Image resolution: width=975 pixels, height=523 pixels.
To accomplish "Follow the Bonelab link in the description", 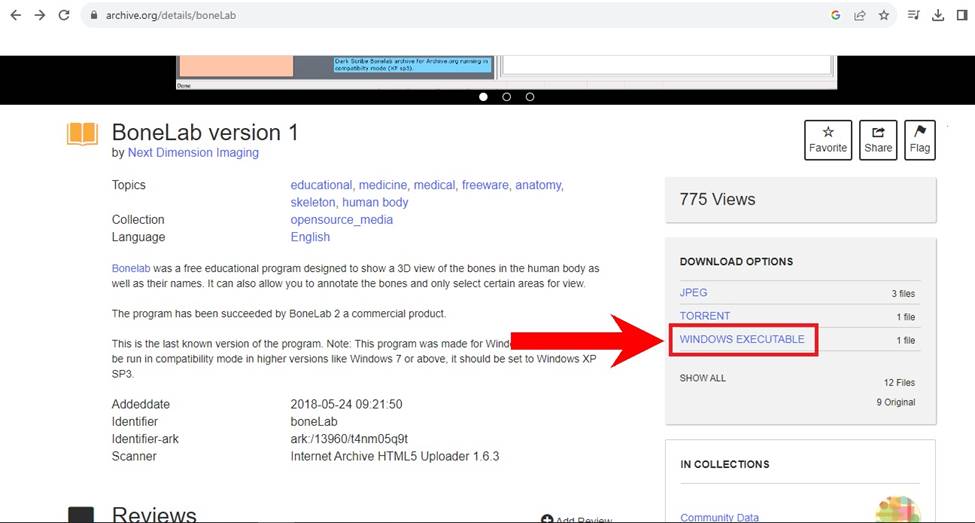I will [x=131, y=268].
